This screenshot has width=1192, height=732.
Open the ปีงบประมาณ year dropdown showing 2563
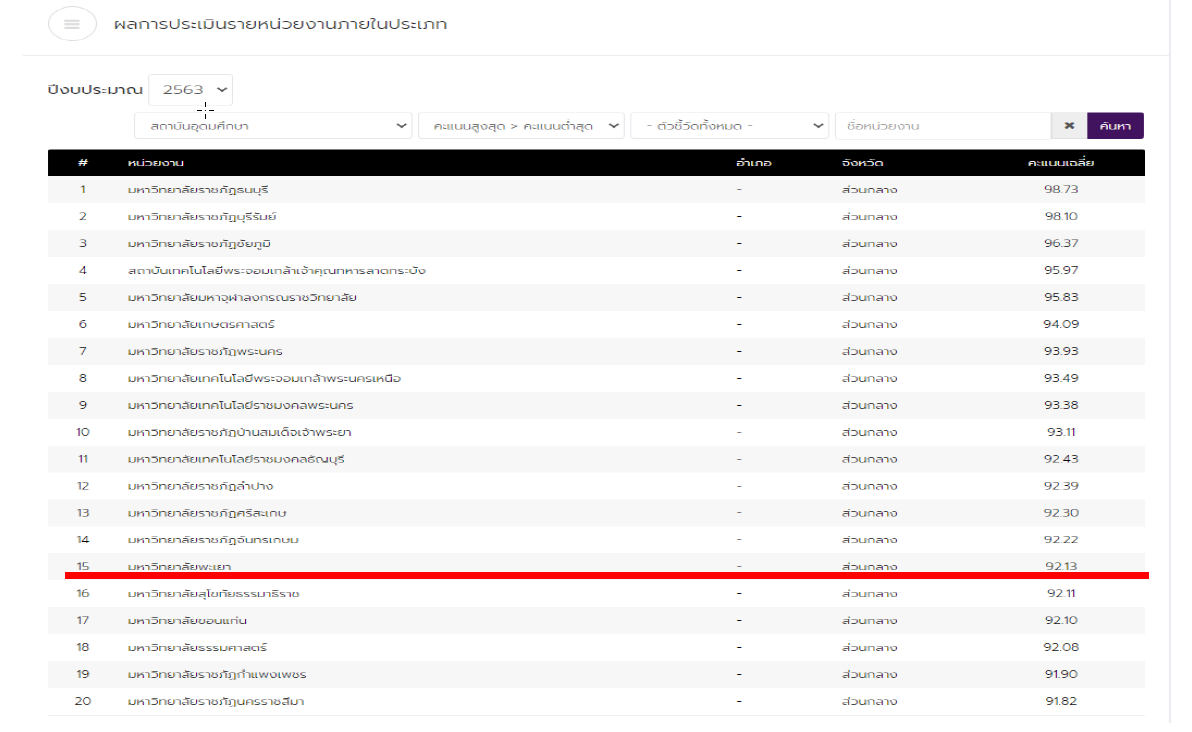(x=191, y=90)
